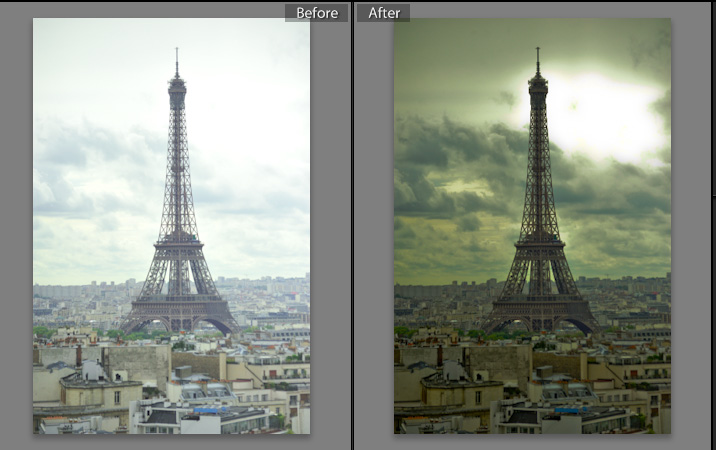Select the After edited Eiffel Tower photo
Viewport: 716px width, 450px height.
click(532, 226)
